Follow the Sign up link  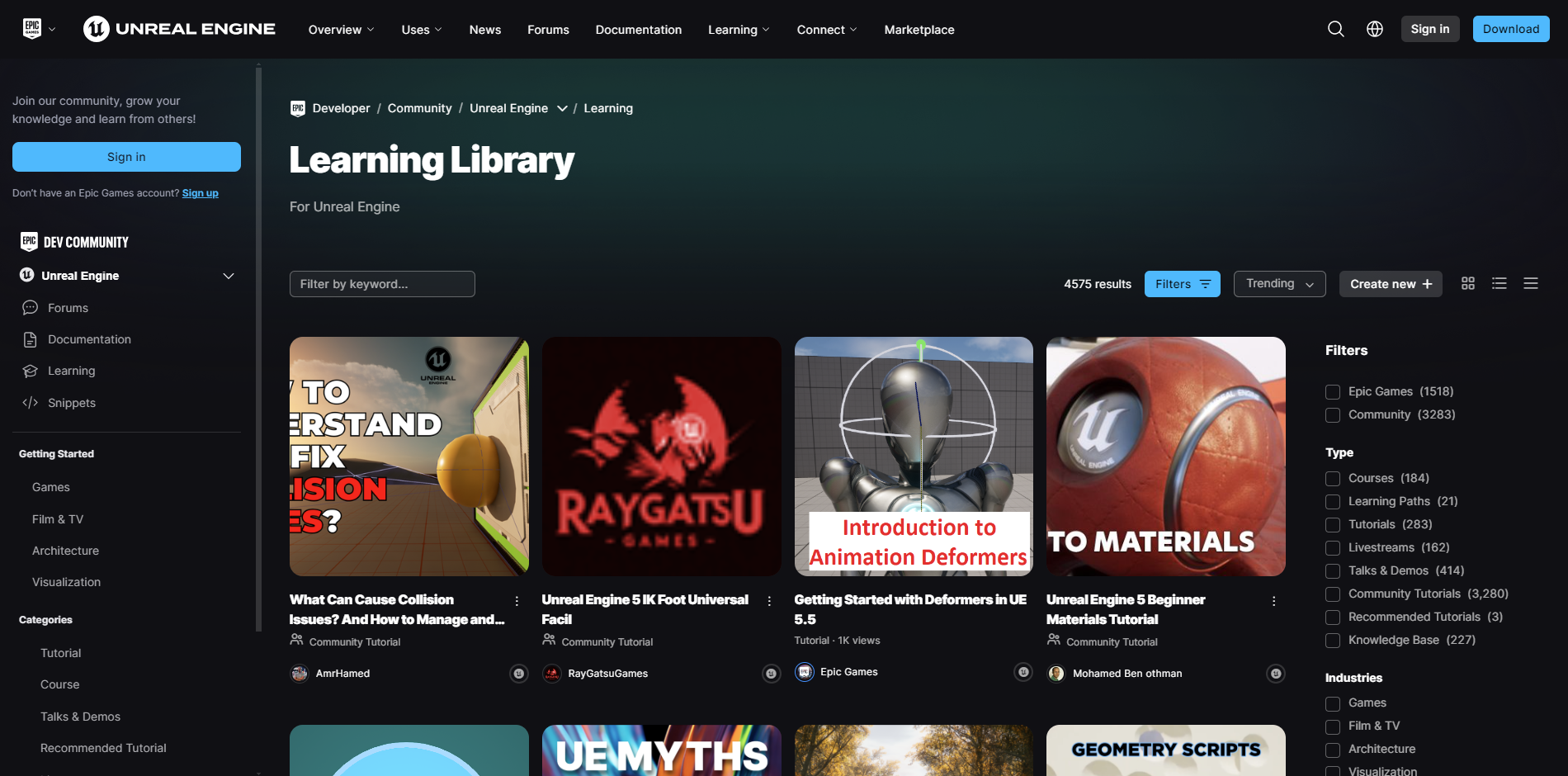[x=201, y=193]
